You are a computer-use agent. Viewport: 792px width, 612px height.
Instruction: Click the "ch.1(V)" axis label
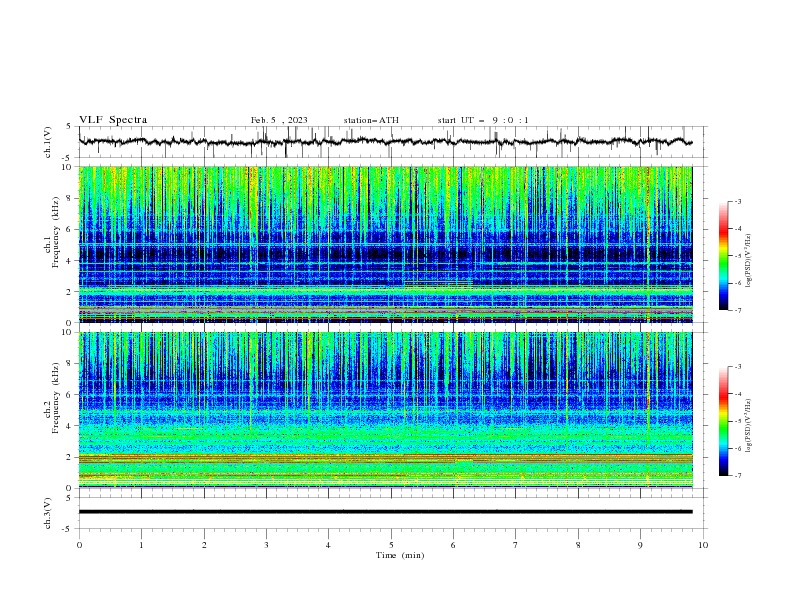48,142
